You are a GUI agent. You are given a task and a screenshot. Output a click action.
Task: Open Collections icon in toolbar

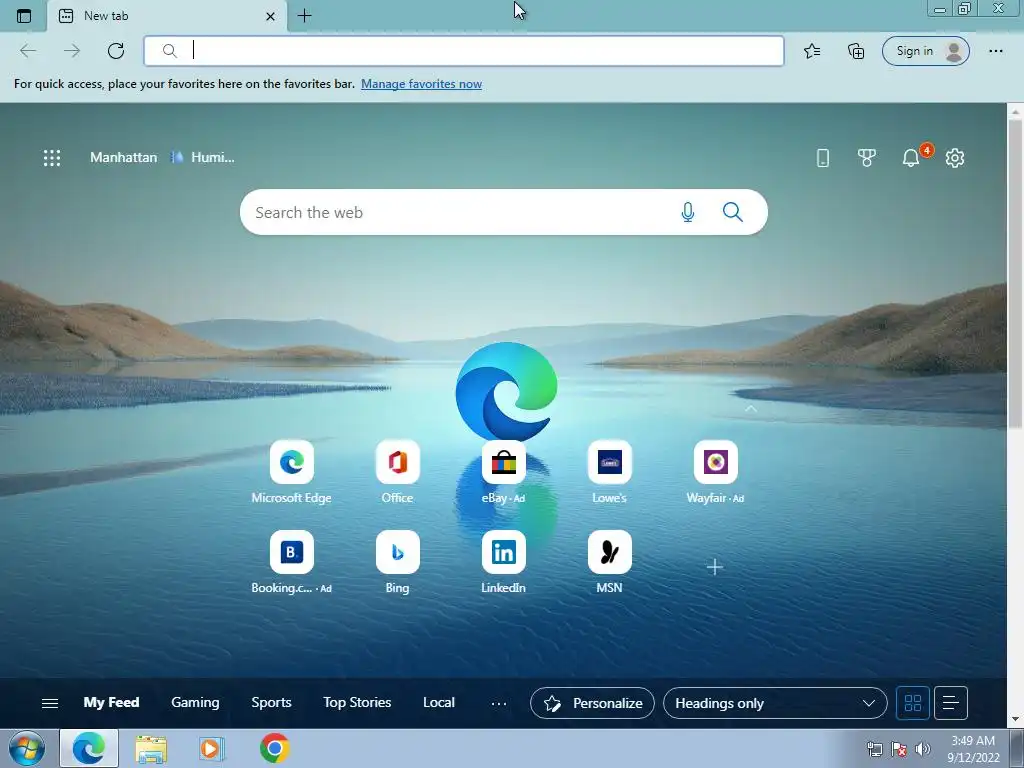click(x=856, y=51)
